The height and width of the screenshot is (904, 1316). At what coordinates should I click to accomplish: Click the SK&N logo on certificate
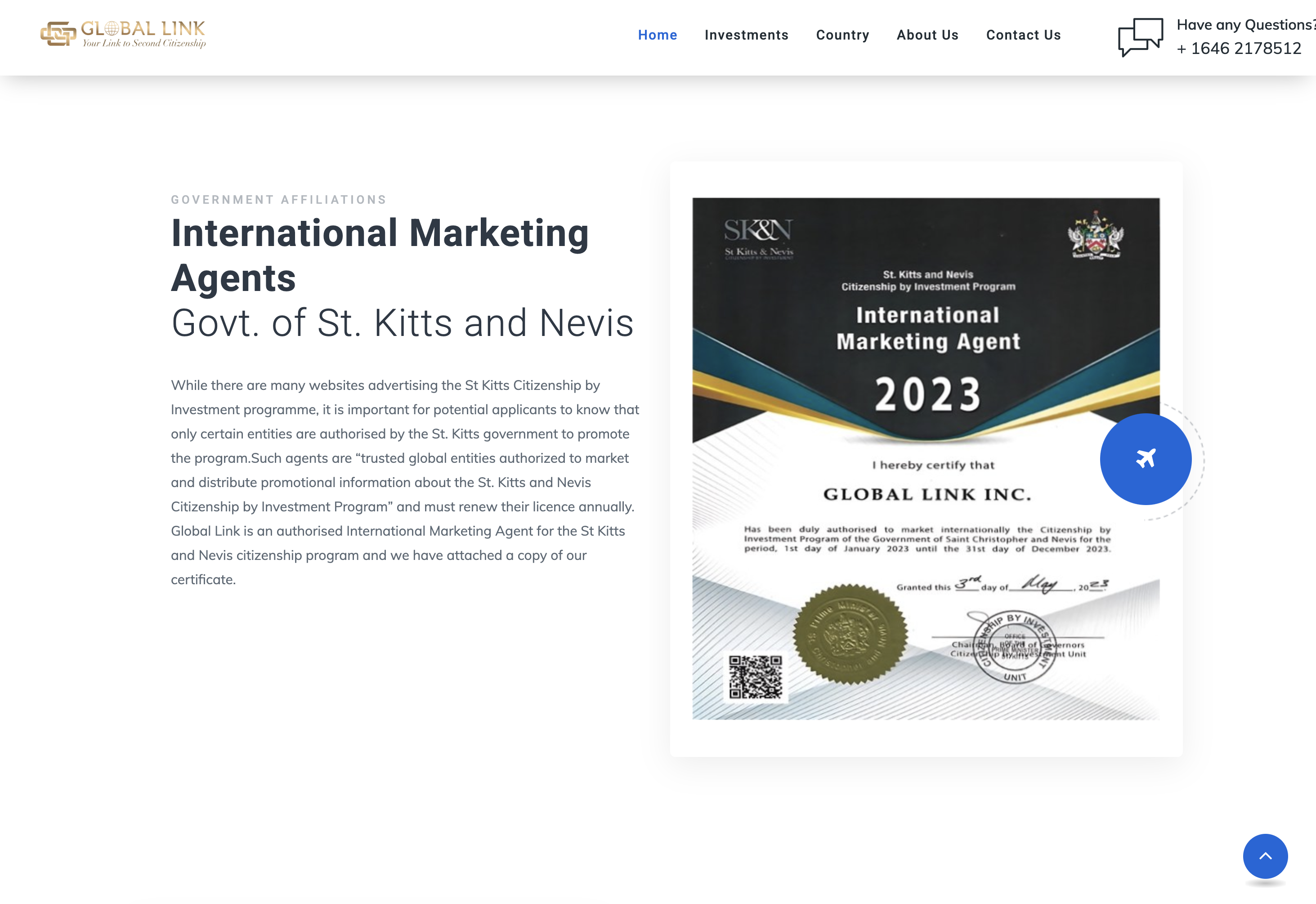click(x=759, y=238)
